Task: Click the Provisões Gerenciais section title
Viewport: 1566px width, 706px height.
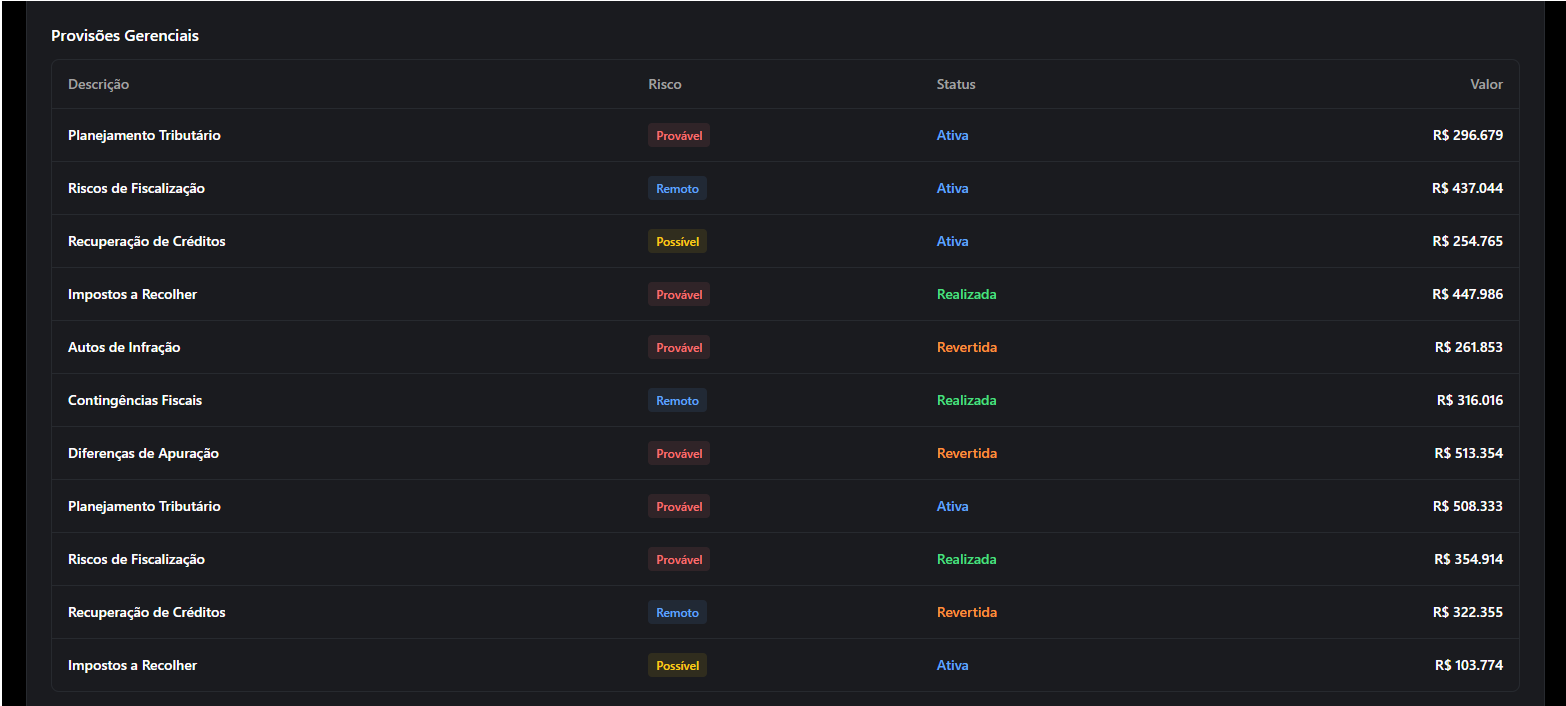Action: [125, 36]
